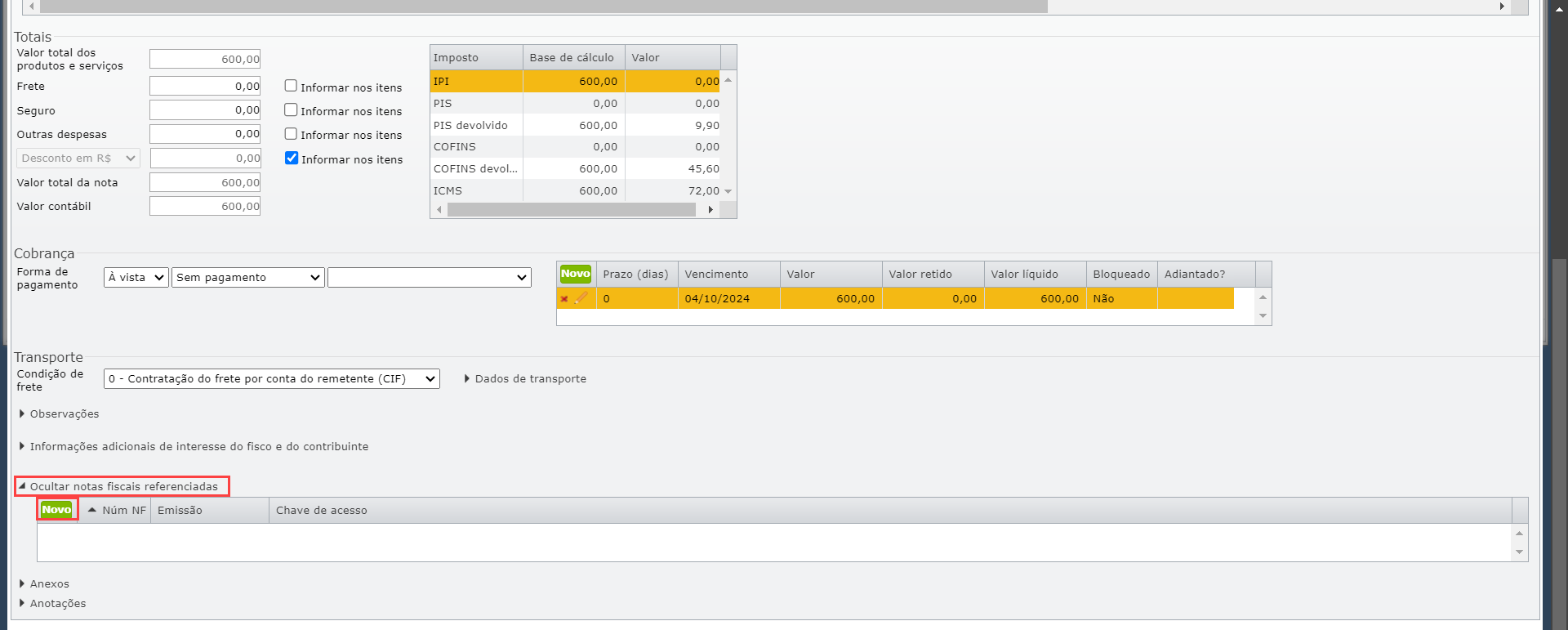Click the 'Emissão' column header

[x=210, y=511]
